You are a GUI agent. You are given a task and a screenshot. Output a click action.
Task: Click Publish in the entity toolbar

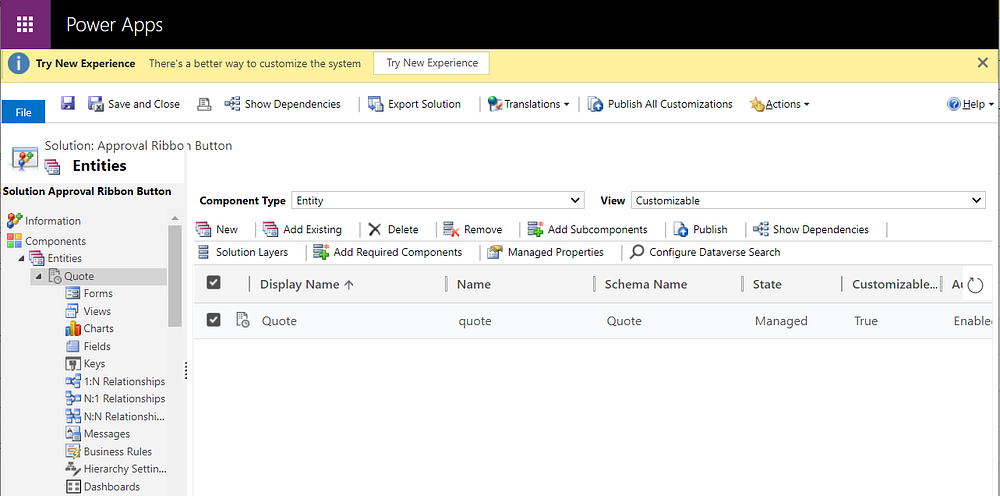coord(700,229)
